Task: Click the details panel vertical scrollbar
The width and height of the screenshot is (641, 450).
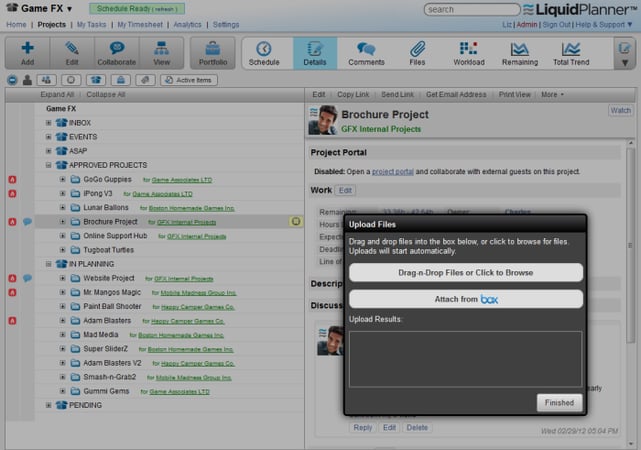Action: tap(630, 245)
